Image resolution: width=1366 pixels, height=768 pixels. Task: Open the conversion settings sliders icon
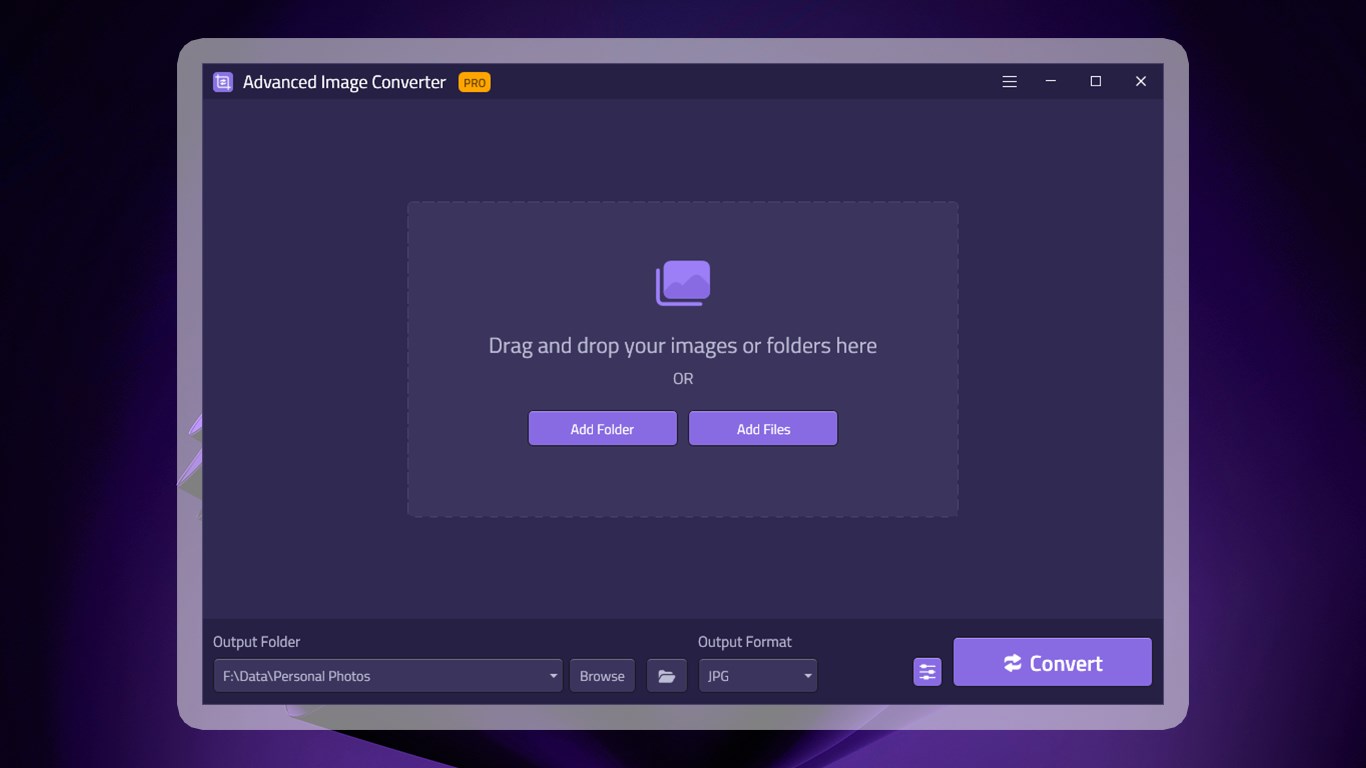coord(928,672)
